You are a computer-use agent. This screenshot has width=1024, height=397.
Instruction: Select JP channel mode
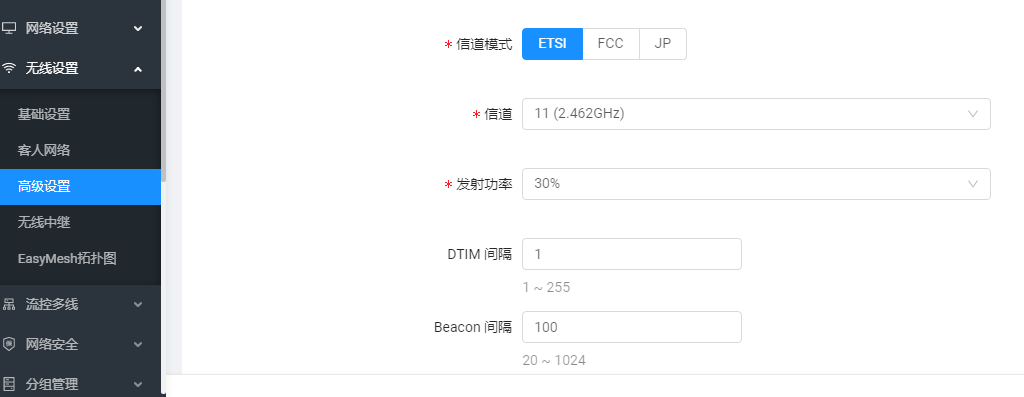point(663,44)
